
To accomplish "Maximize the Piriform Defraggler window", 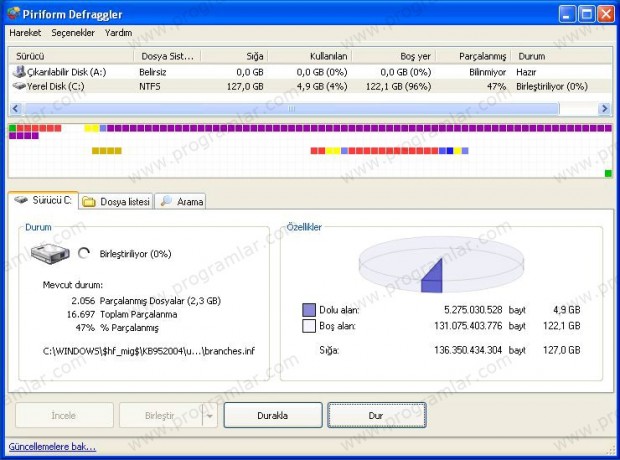I will (587, 14).
